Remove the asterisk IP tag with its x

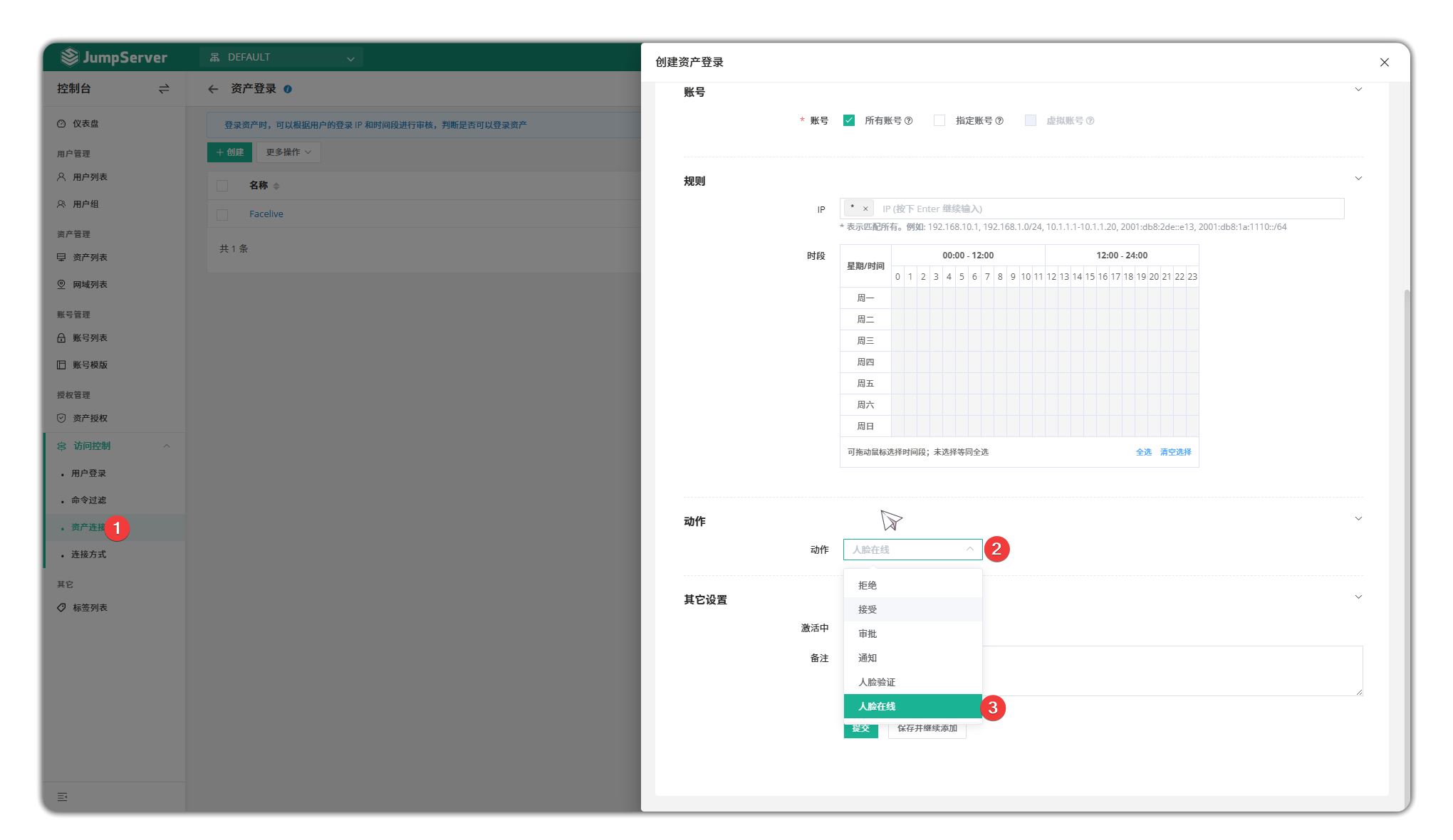click(x=865, y=209)
